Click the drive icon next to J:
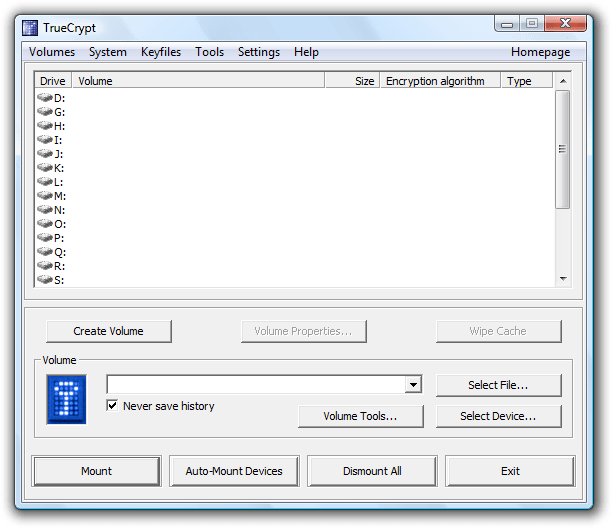 click(45, 154)
